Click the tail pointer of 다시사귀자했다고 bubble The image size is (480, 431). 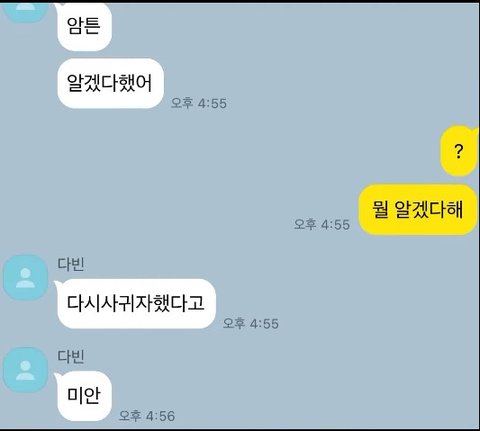[57, 284]
